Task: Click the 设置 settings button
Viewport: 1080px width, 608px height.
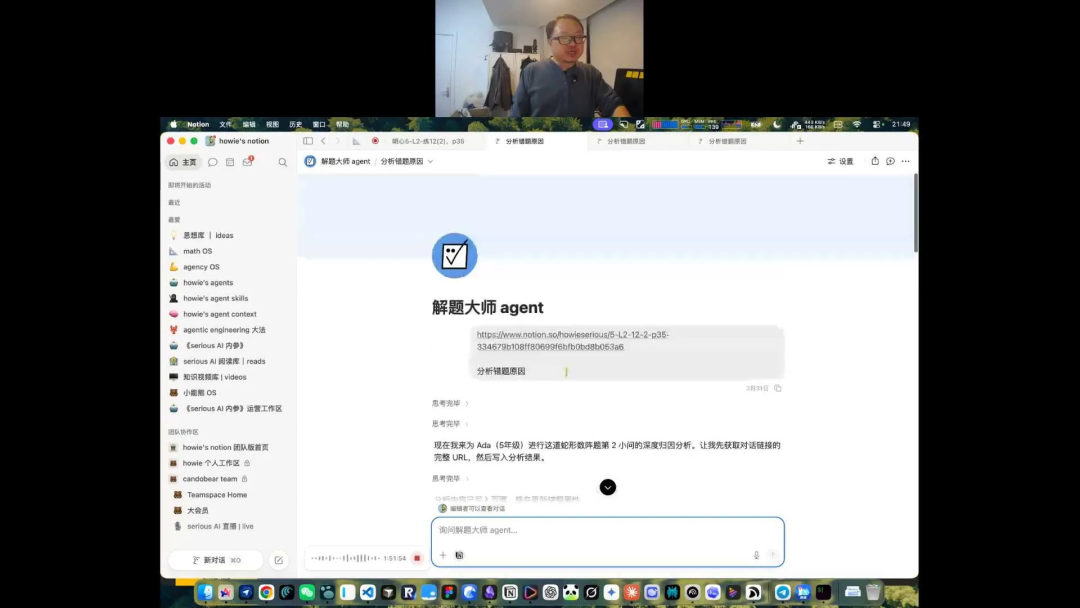Action: click(840, 161)
